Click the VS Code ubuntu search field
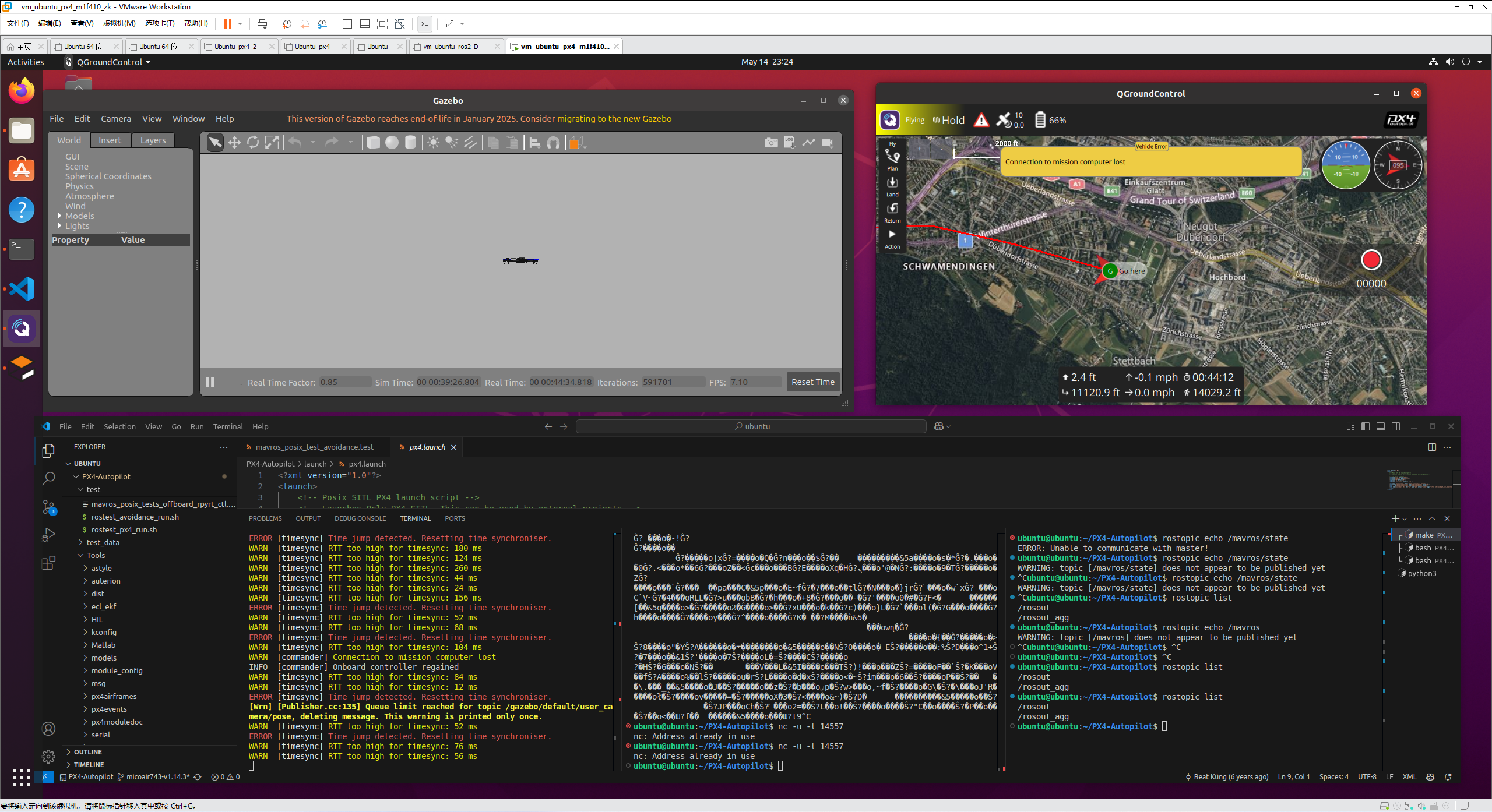Viewport: 1492px width, 812px height. pyautogui.click(x=751, y=426)
